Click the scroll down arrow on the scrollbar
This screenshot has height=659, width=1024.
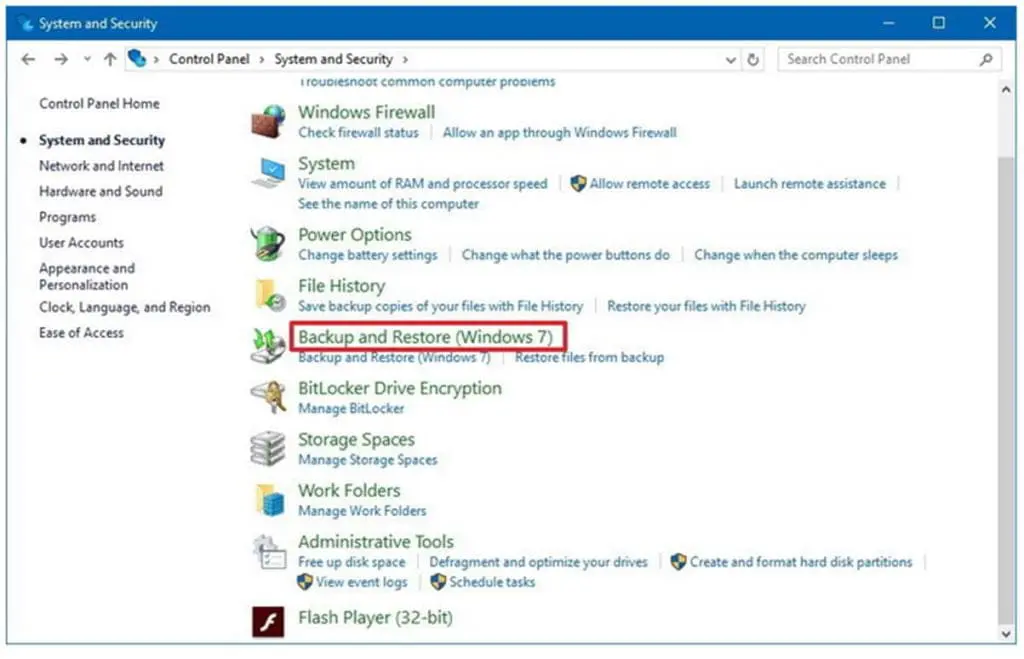point(1007,634)
